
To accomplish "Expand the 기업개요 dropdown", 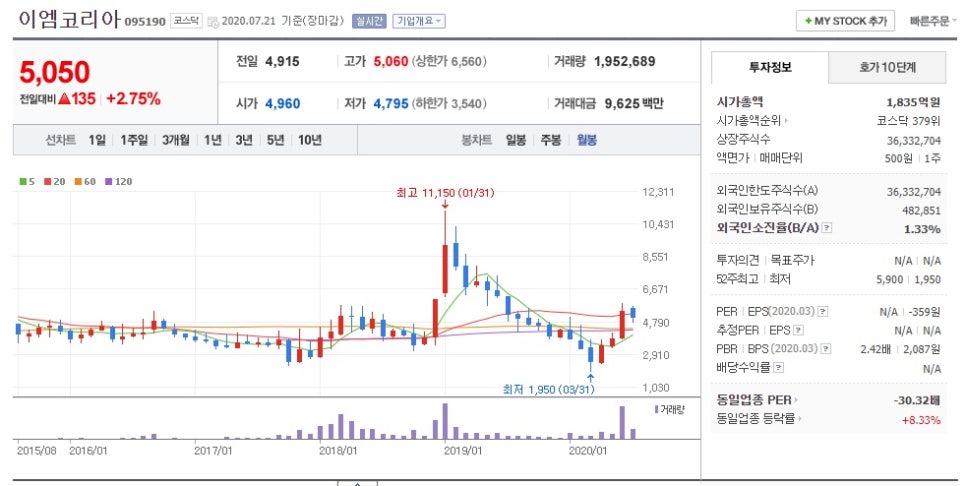I will [x=419, y=21].
